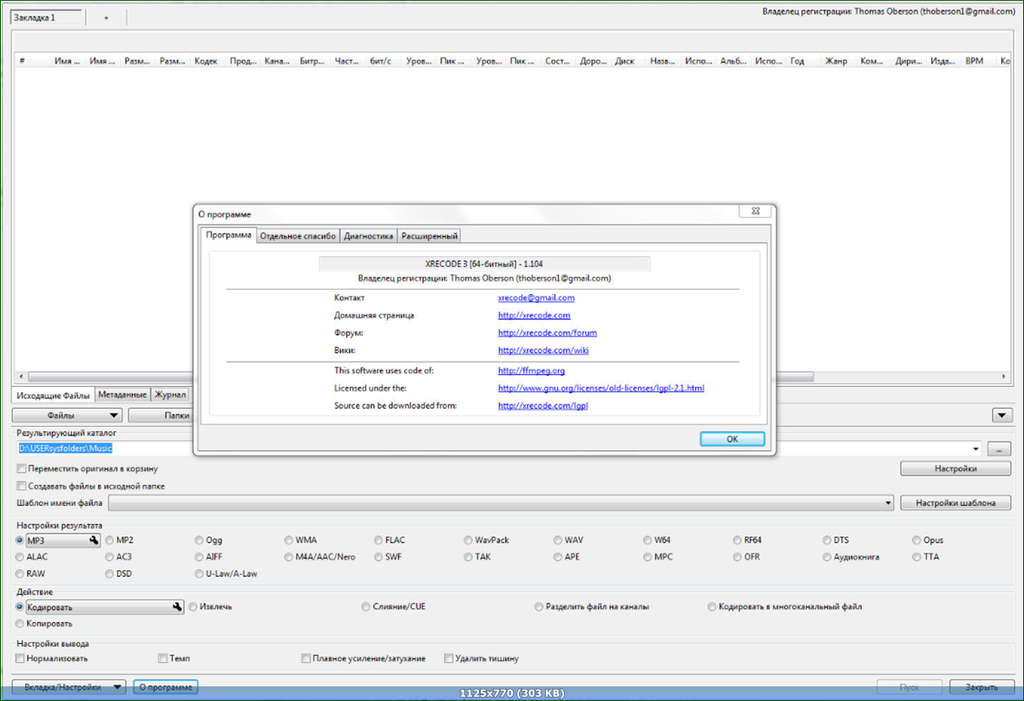Sort by the Кодек column header
The width and height of the screenshot is (1024, 701).
tap(206, 61)
